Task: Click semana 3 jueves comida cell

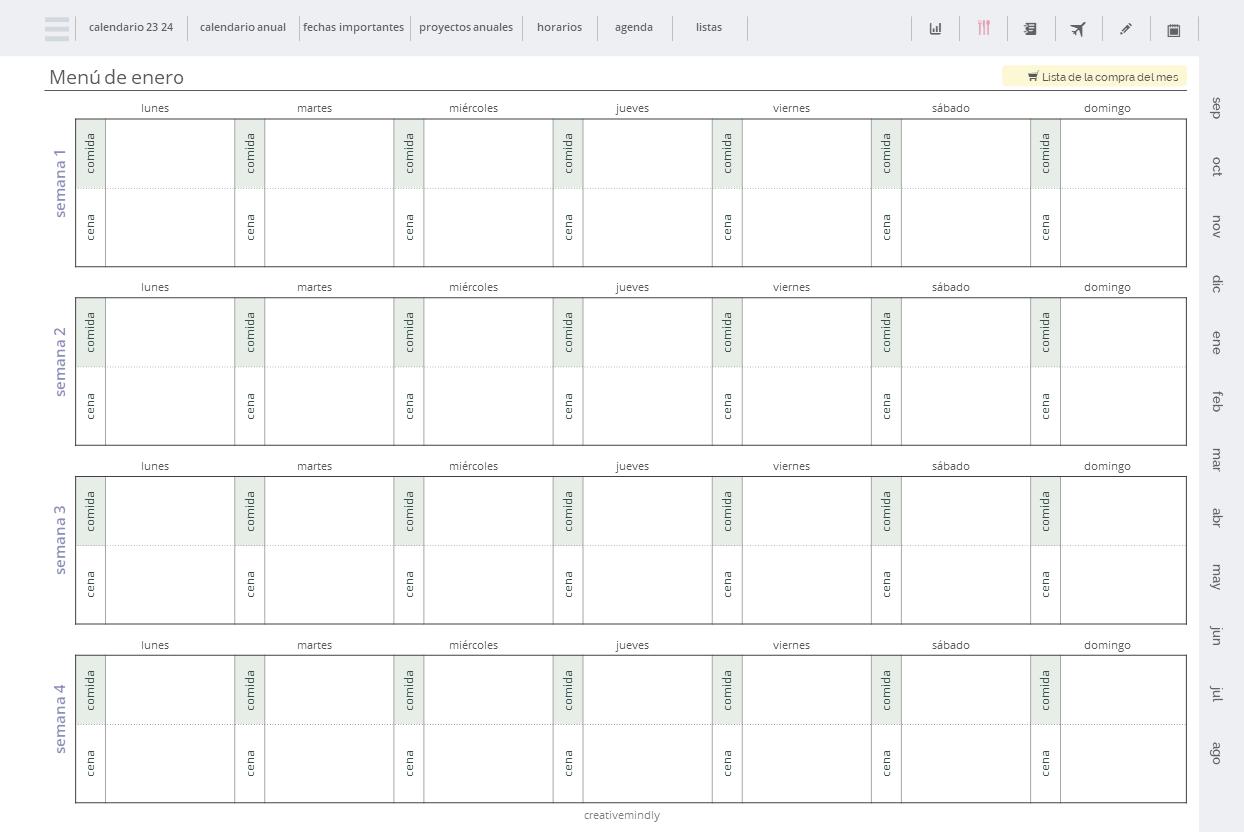Action: (x=647, y=511)
